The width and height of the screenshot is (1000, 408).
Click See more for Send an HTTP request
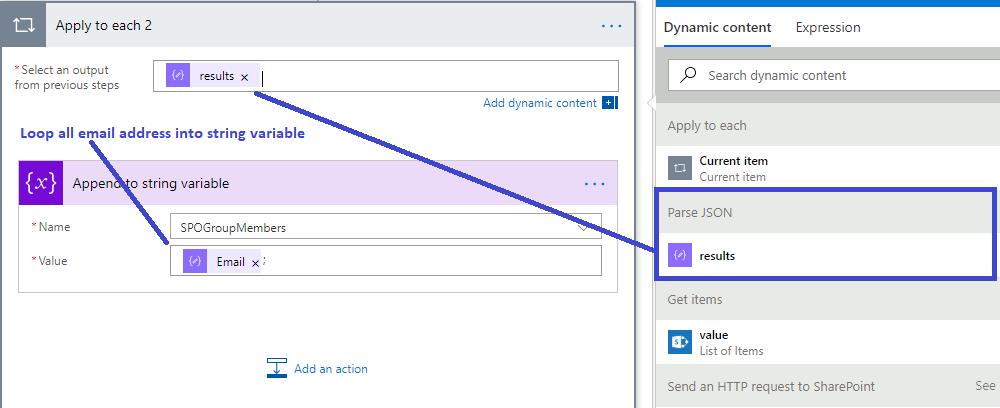point(985,386)
